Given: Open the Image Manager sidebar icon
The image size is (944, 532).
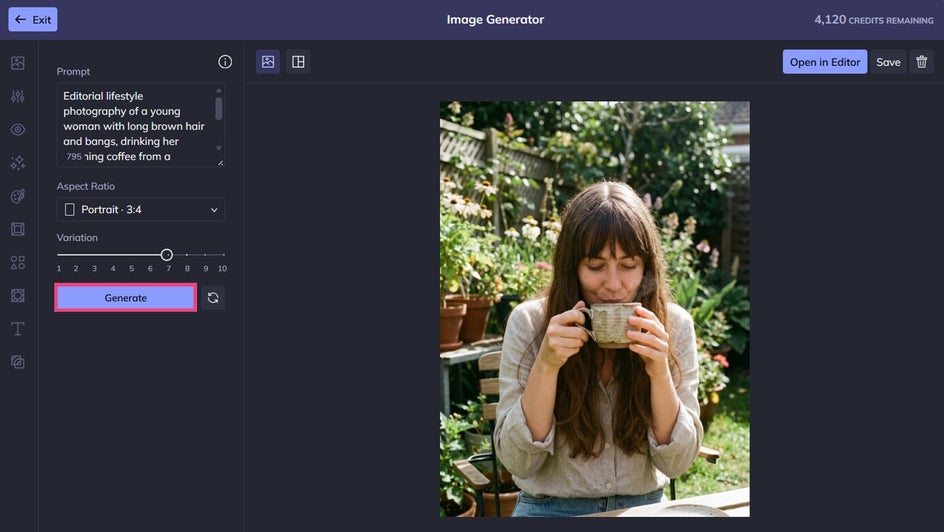Looking at the screenshot, I should pos(18,63).
